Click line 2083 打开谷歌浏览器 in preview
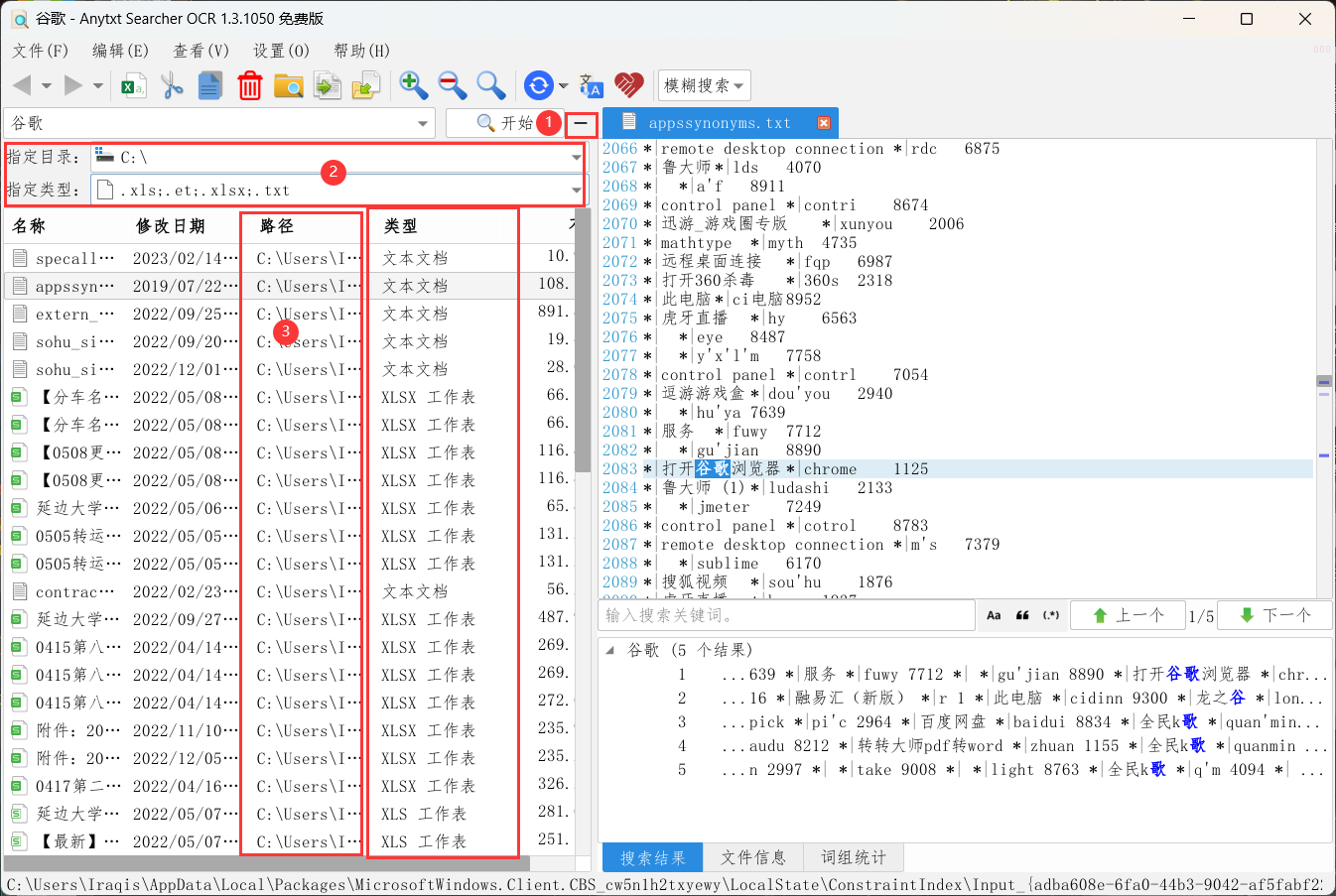This screenshot has width=1336, height=896. [958, 468]
